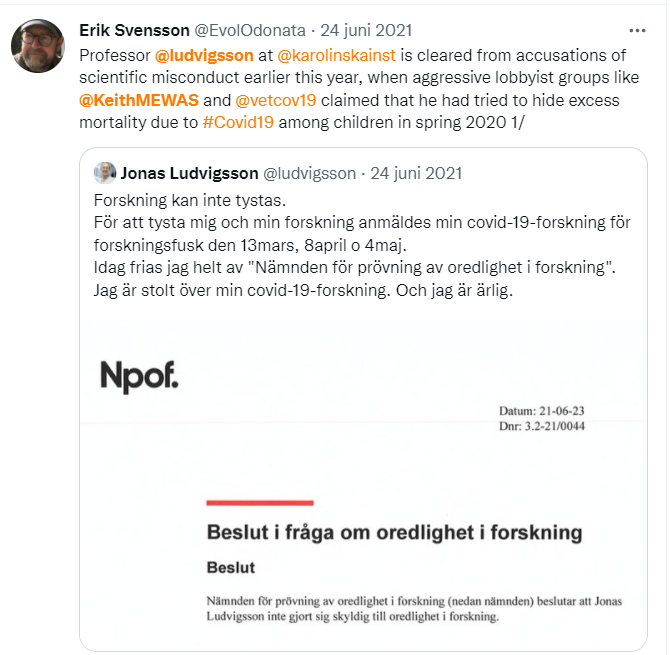Click the Npof logo in the document image
Image resolution: width=670 pixels, height=655 pixels.
pos(139,375)
